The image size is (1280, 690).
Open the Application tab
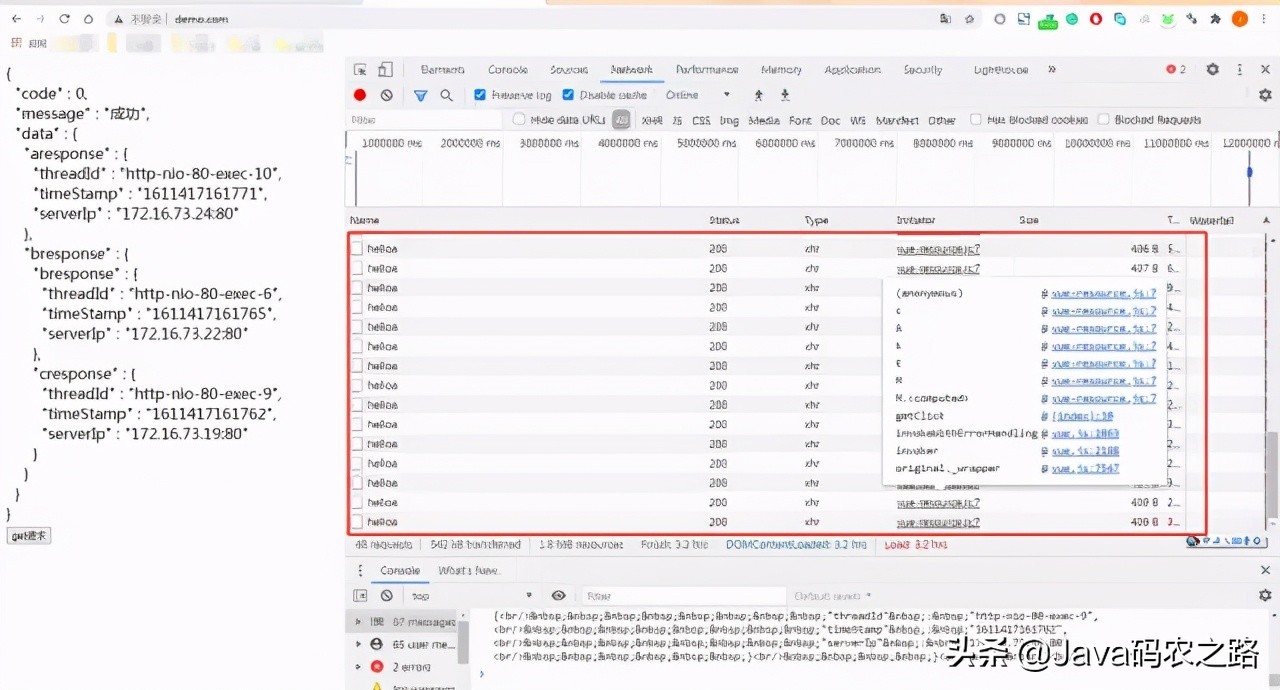tap(852, 70)
